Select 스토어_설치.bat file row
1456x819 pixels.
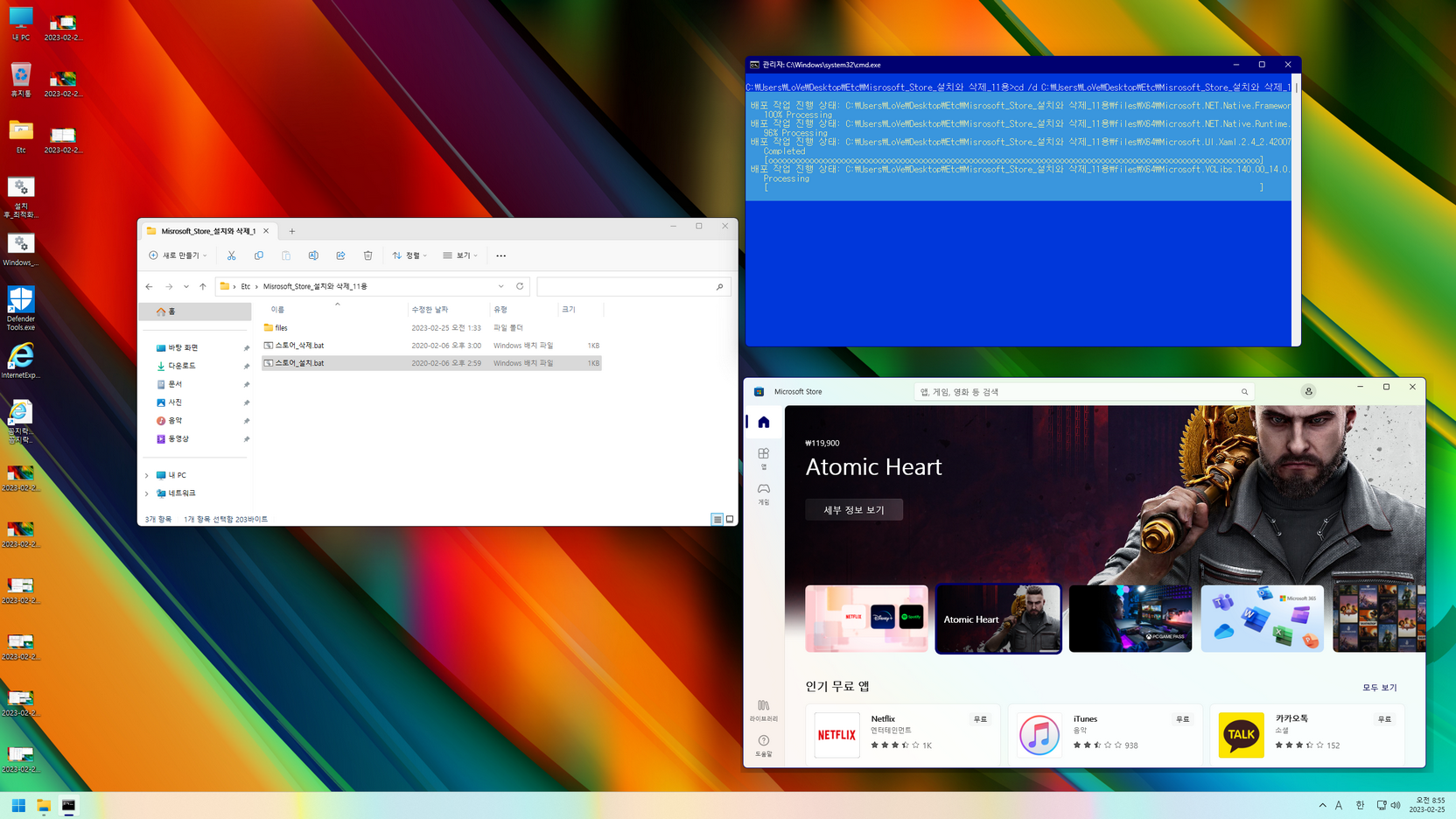pos(431,363)
